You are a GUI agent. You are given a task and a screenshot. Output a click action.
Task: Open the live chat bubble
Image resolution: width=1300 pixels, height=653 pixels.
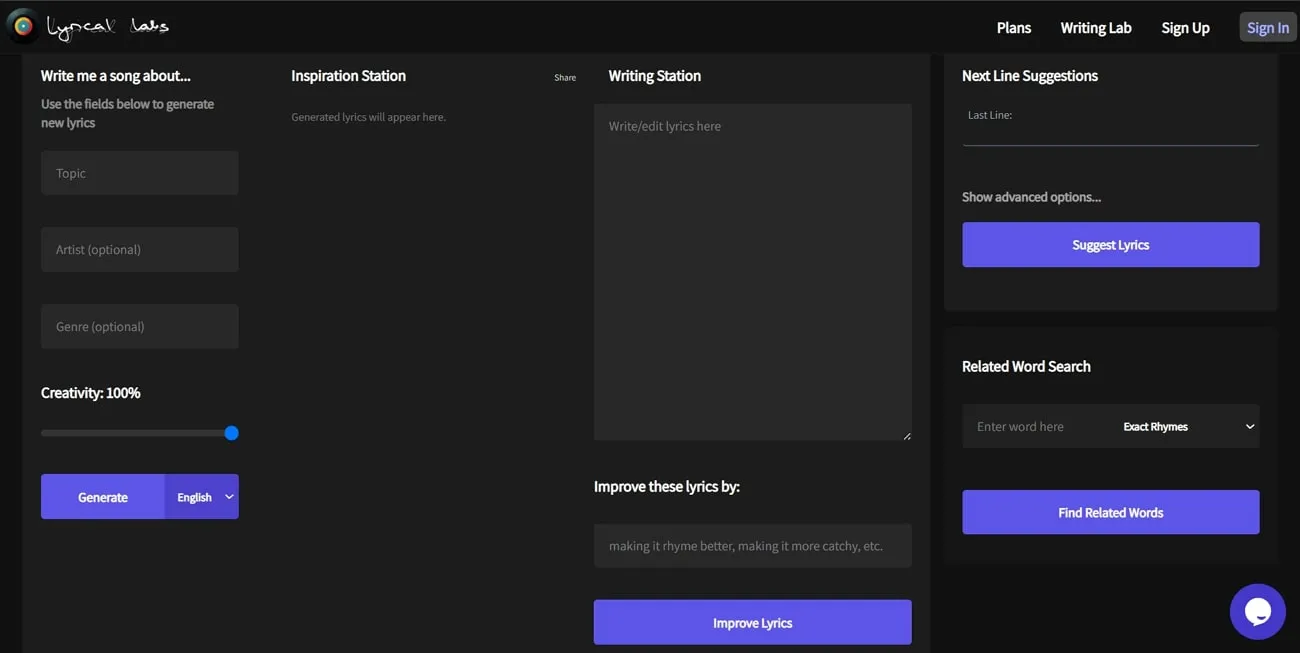[x=1257, y=611]
